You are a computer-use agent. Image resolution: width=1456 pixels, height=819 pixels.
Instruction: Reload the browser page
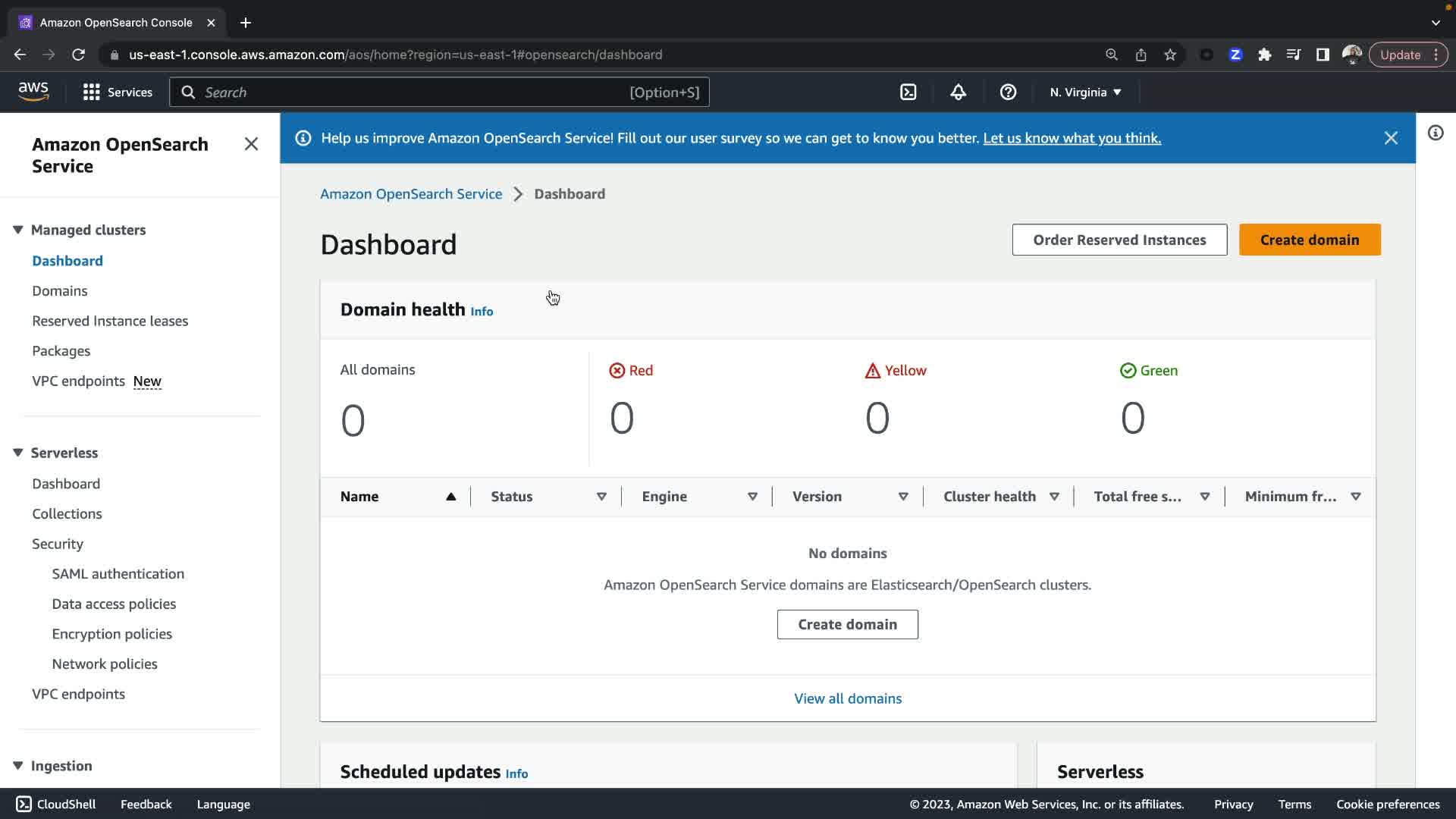78,55
